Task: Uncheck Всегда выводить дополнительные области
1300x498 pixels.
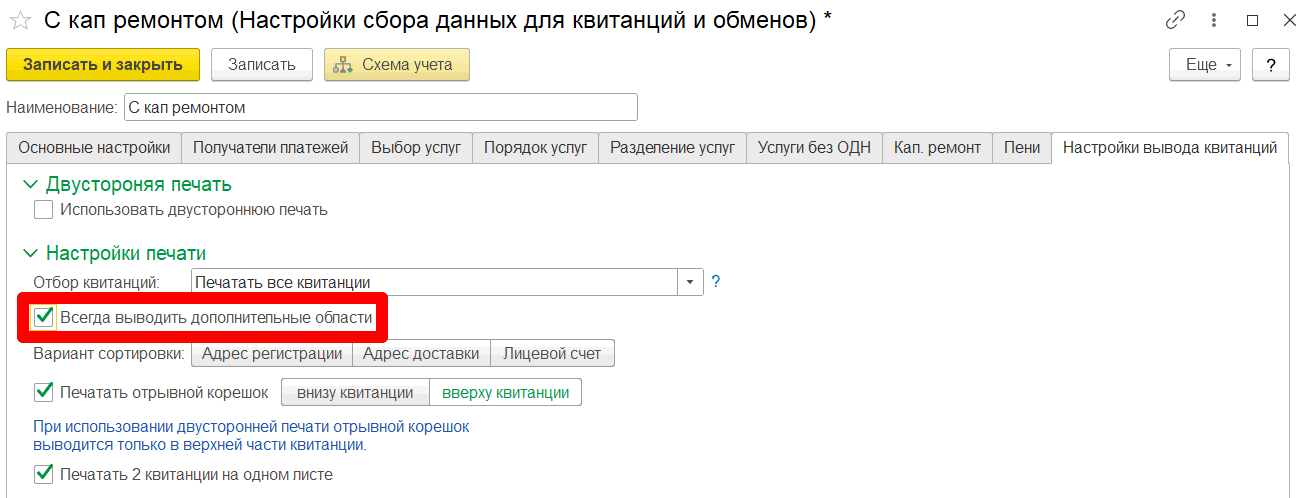Action: [43, 318]
